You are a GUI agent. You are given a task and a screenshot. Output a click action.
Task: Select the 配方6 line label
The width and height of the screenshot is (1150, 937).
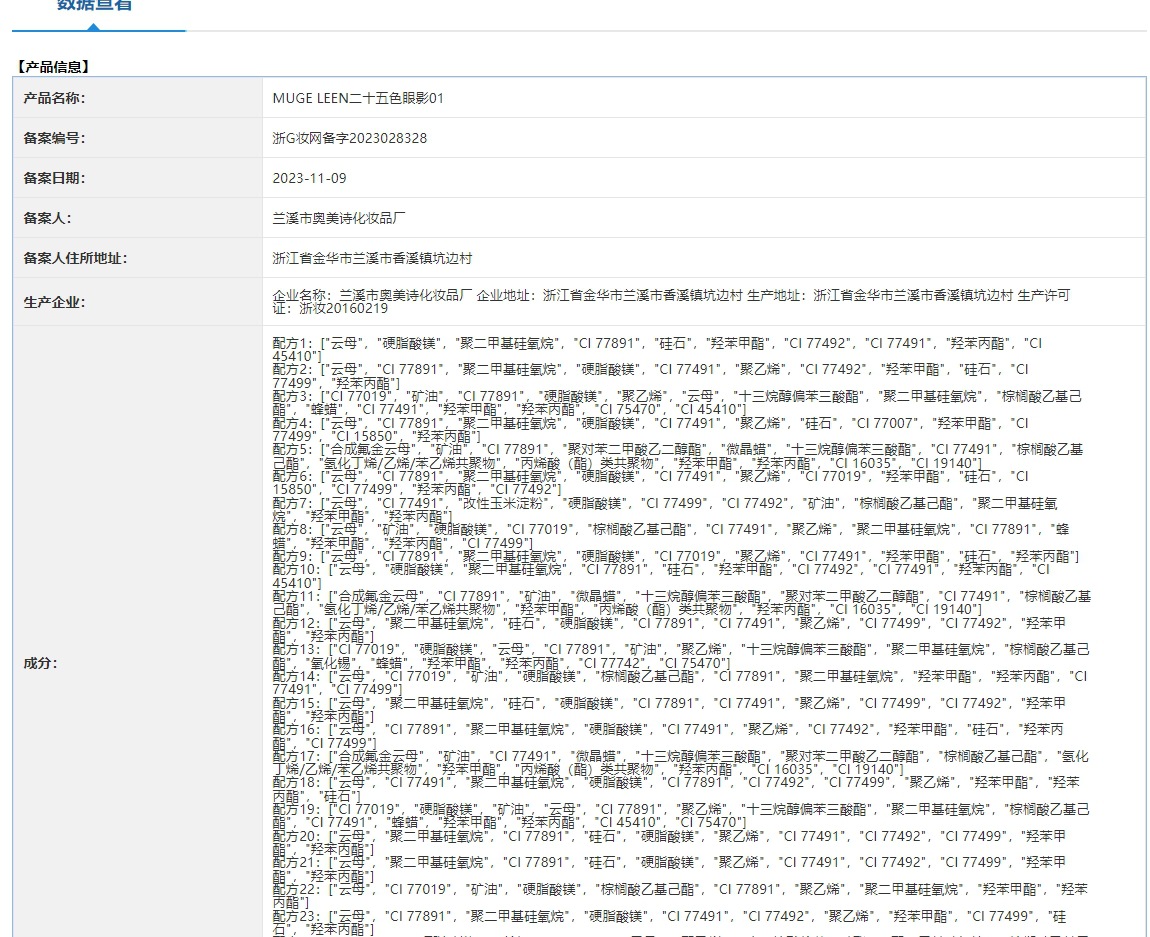[x=293, y=477]
